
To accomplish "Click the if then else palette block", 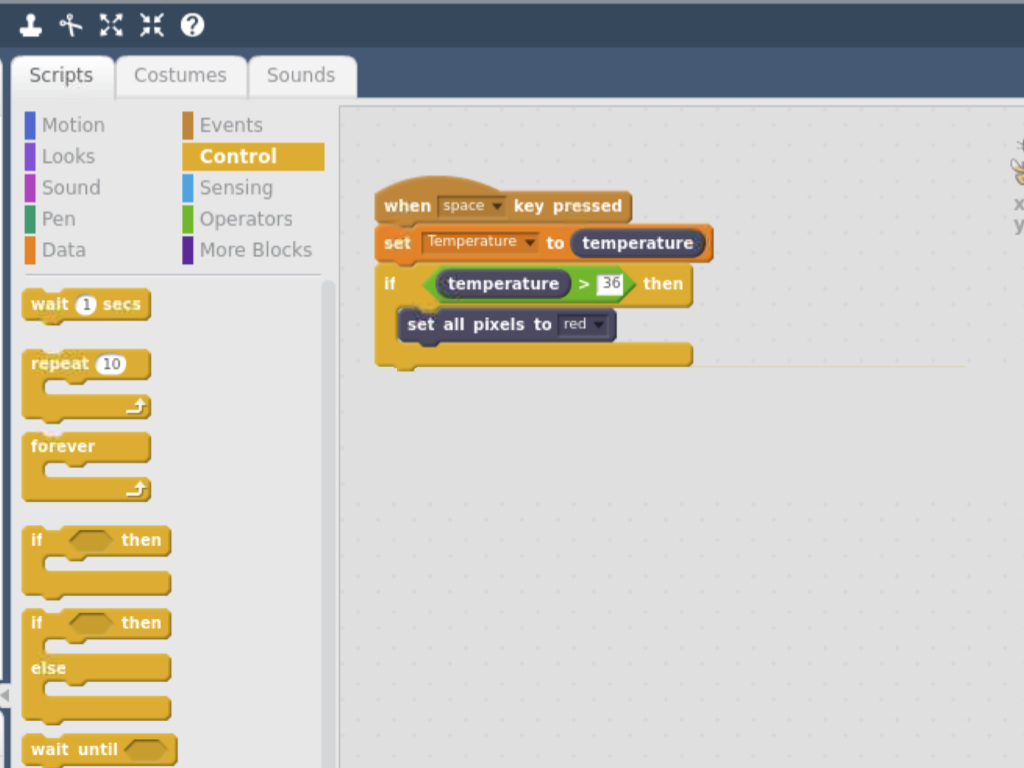I will tap(97, 666).
